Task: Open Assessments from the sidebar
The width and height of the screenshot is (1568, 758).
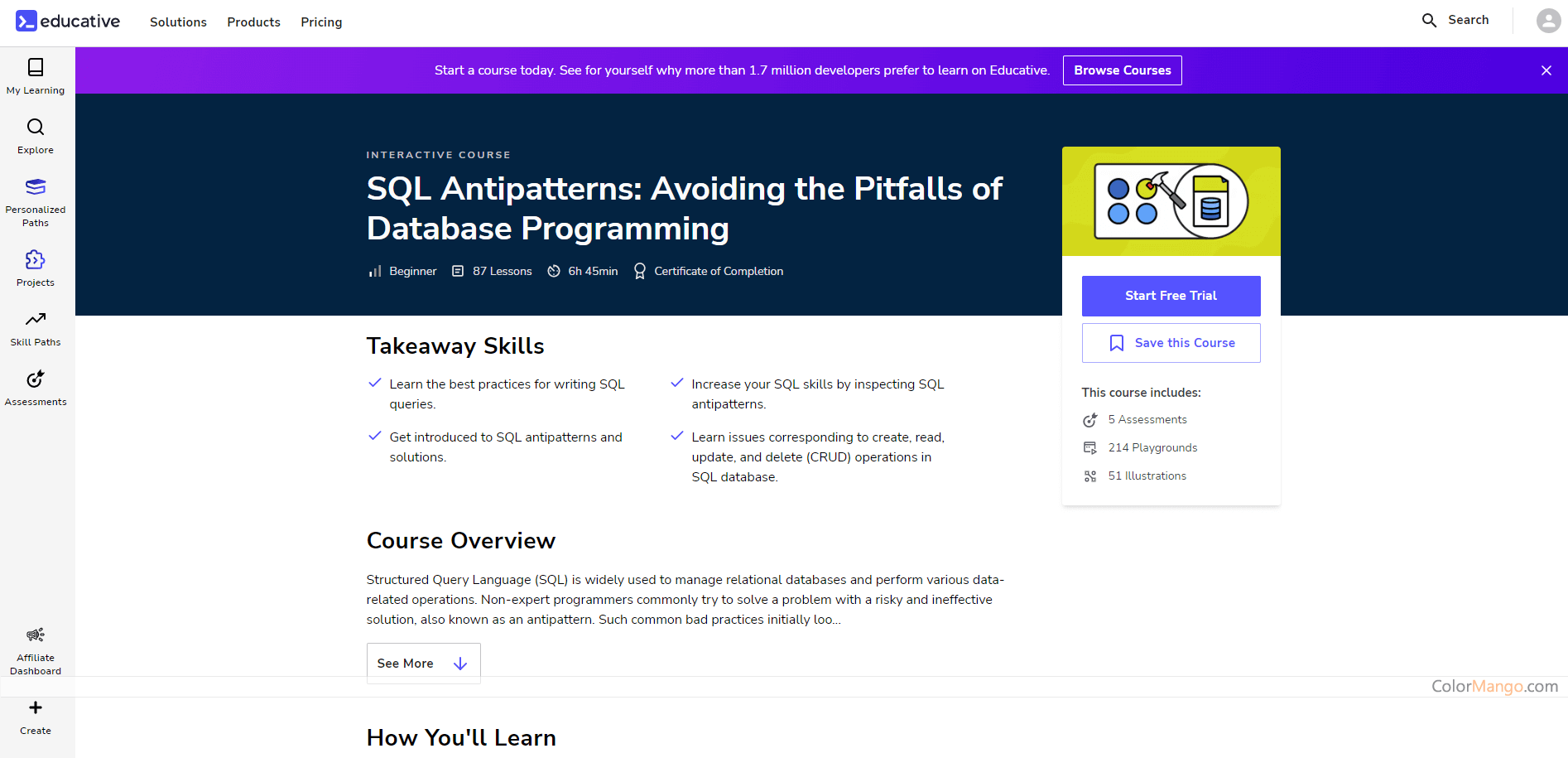Action: [x=36, y=388]
